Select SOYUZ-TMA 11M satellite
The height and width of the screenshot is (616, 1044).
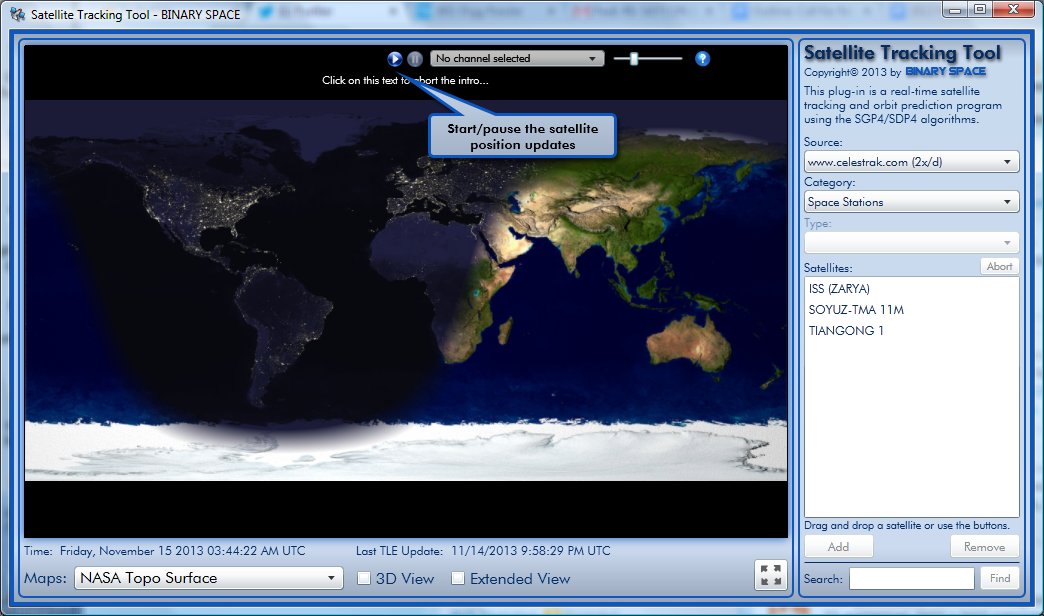856,310
